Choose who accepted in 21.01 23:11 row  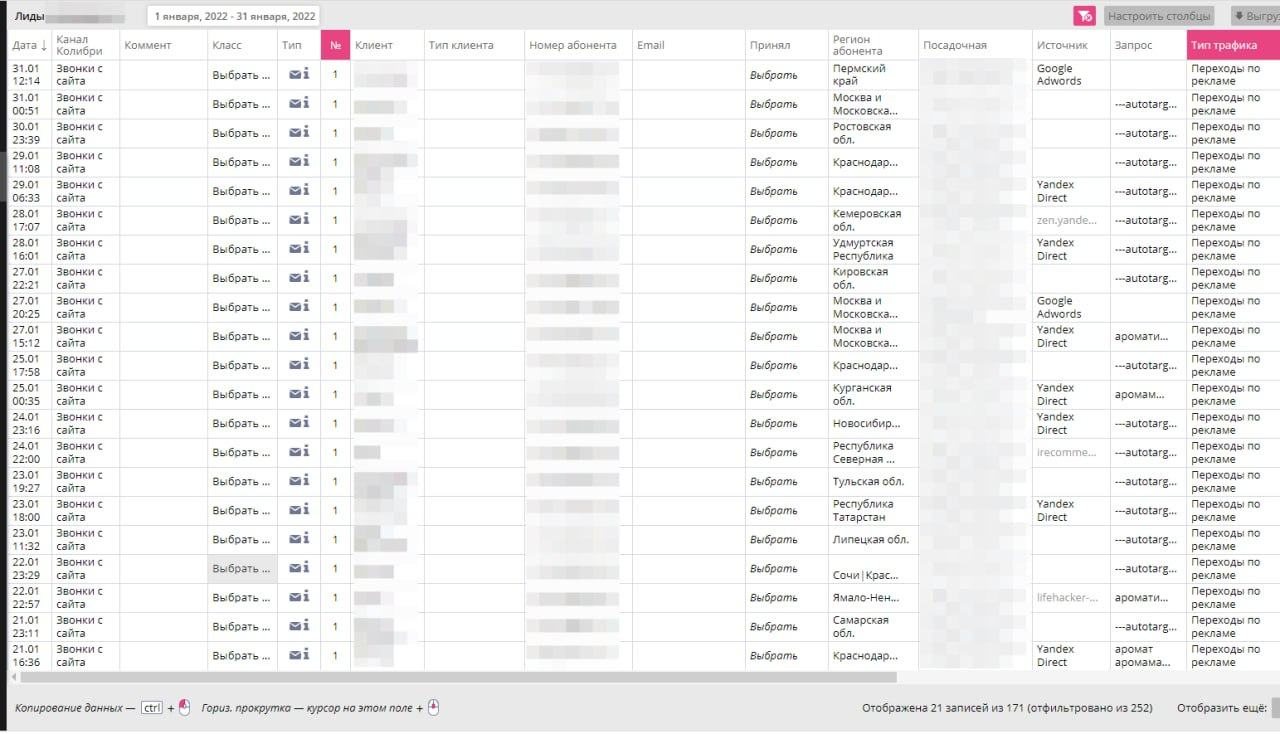coord(774,626)
